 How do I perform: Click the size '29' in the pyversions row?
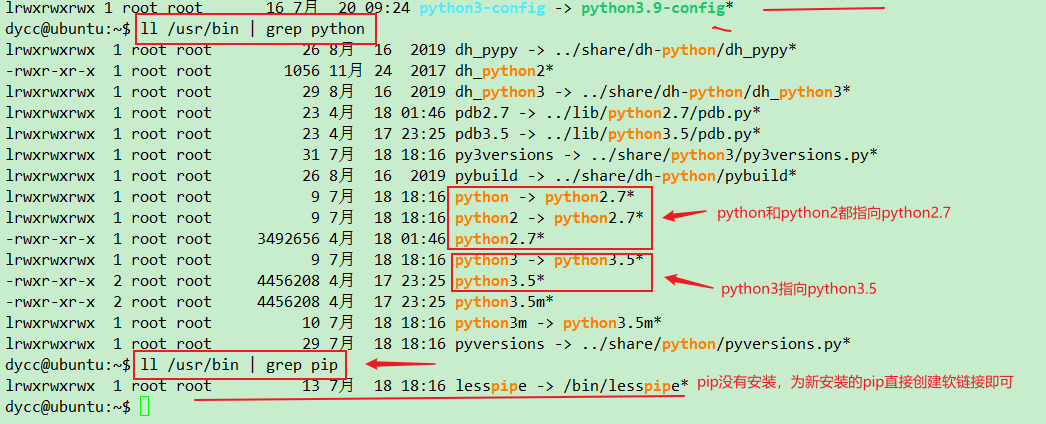311,344
